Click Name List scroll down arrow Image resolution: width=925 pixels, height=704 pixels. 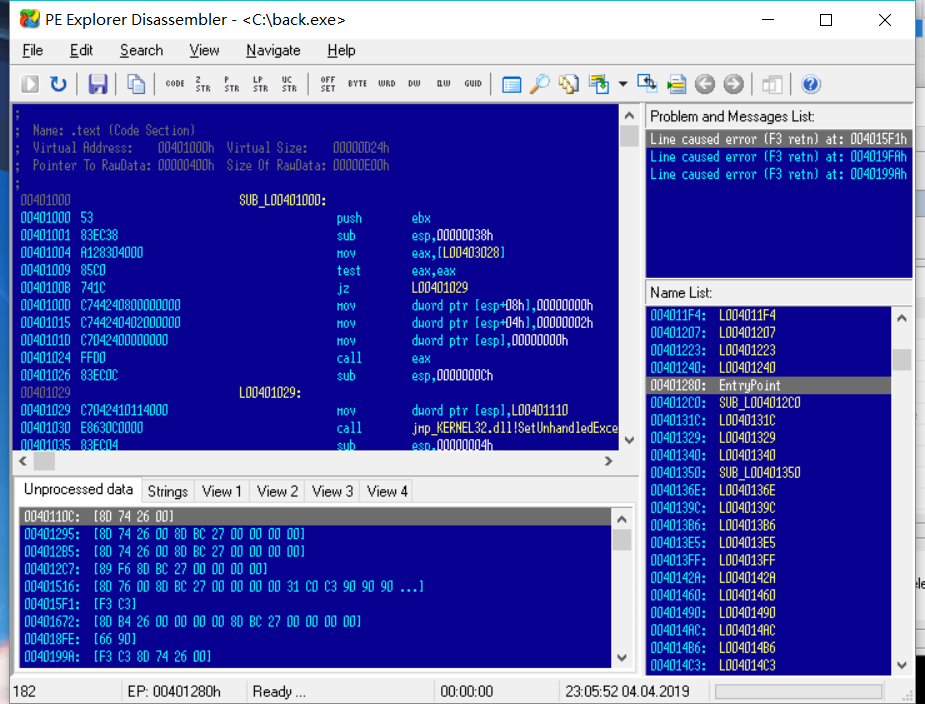901,666
